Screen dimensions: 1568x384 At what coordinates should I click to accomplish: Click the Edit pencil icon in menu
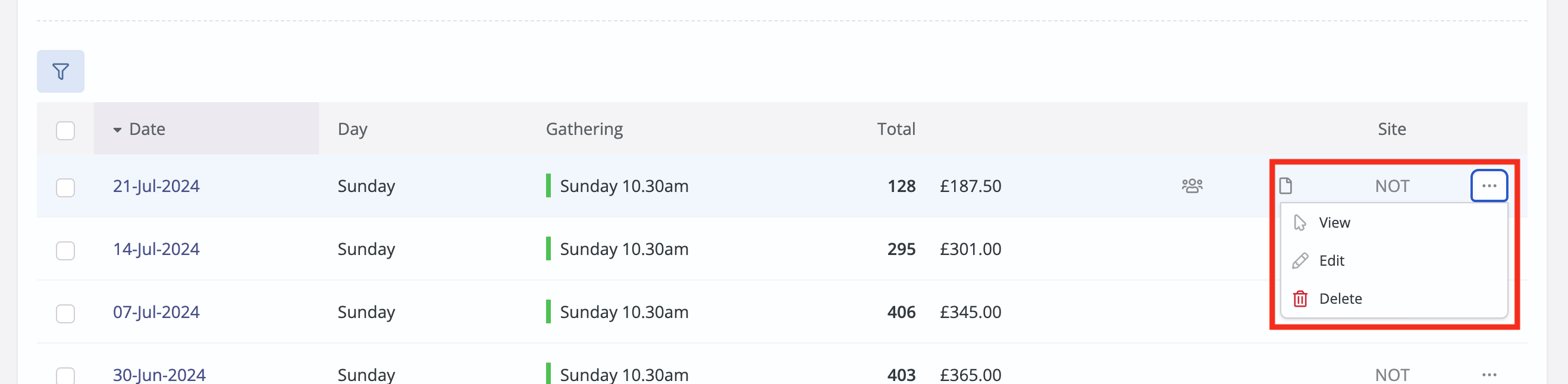pyautogui.click(x=1300, y=261)
